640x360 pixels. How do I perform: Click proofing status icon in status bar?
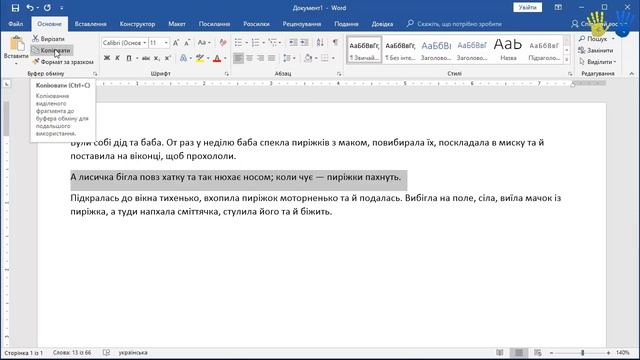(x=106, y=353)
